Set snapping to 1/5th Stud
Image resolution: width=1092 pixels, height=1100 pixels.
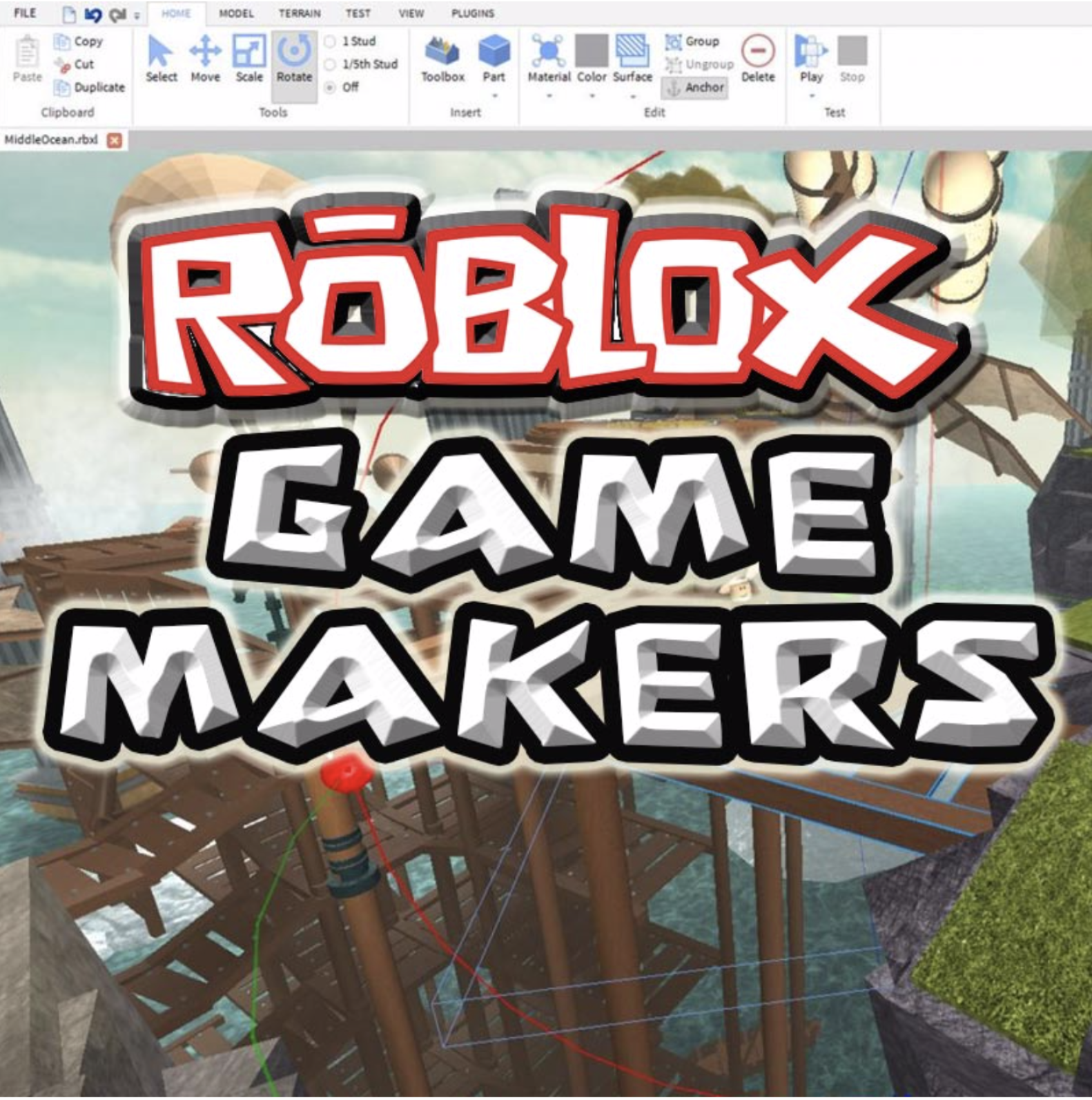(x=361, y=64)
